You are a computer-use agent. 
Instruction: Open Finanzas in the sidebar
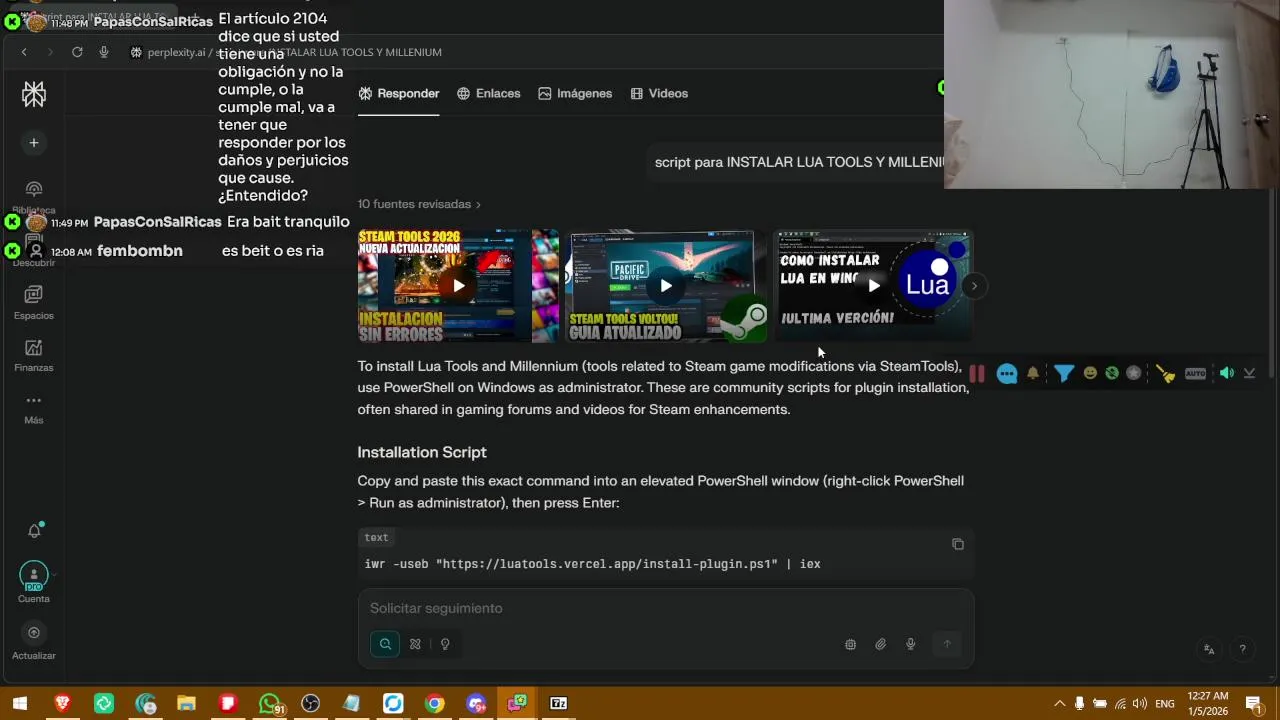tap(34, 355)
